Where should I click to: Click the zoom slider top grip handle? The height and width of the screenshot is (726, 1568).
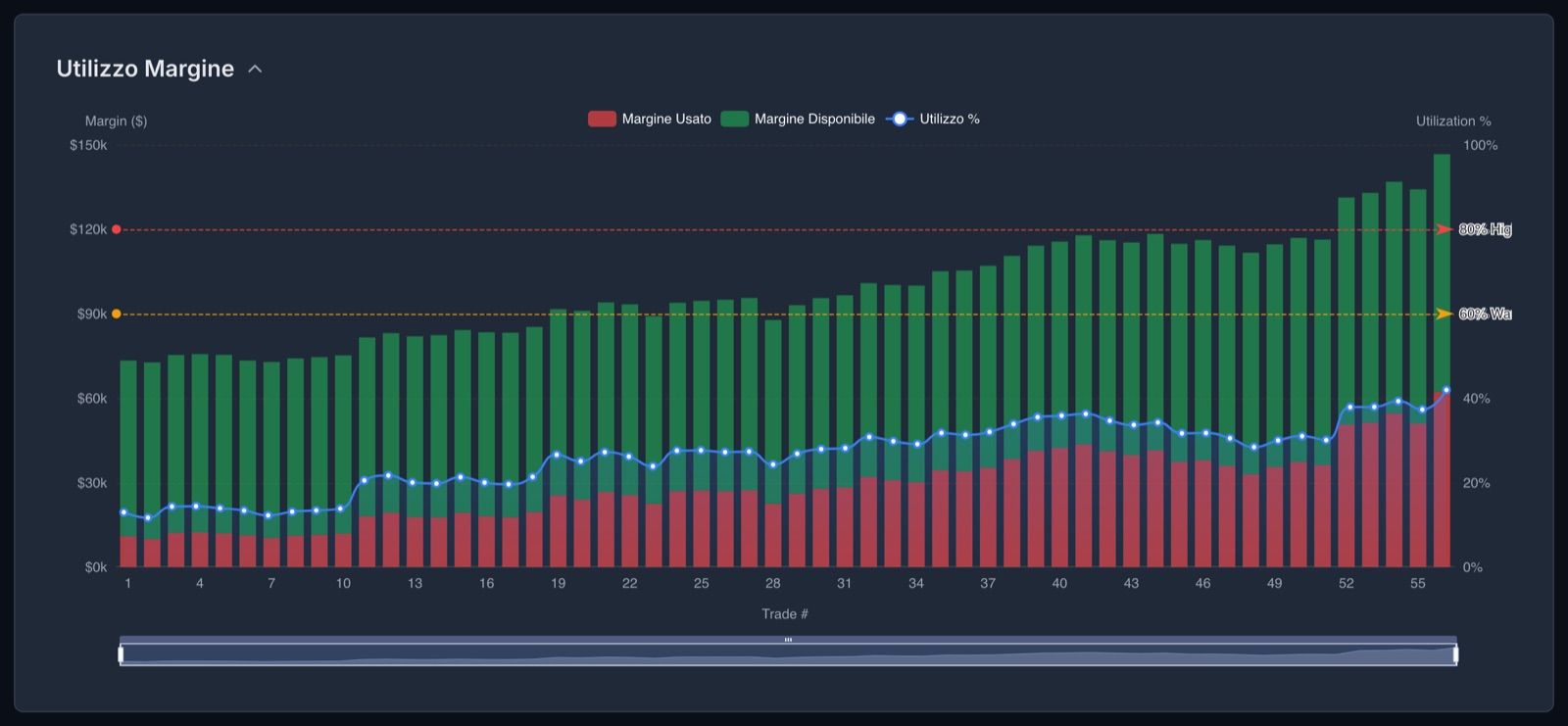tap(788, 640)
